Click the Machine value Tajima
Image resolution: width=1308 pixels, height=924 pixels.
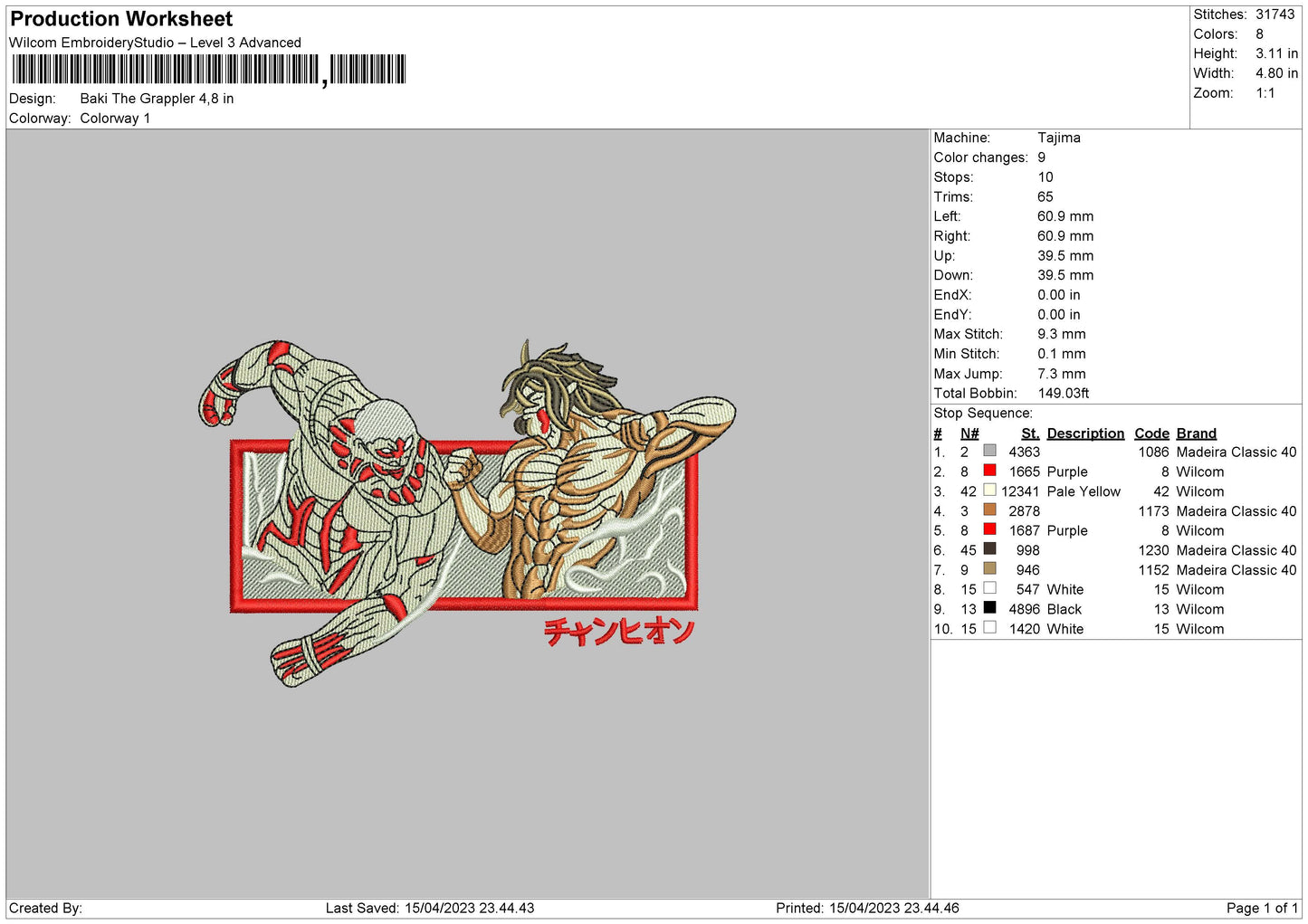(1058, 138)
